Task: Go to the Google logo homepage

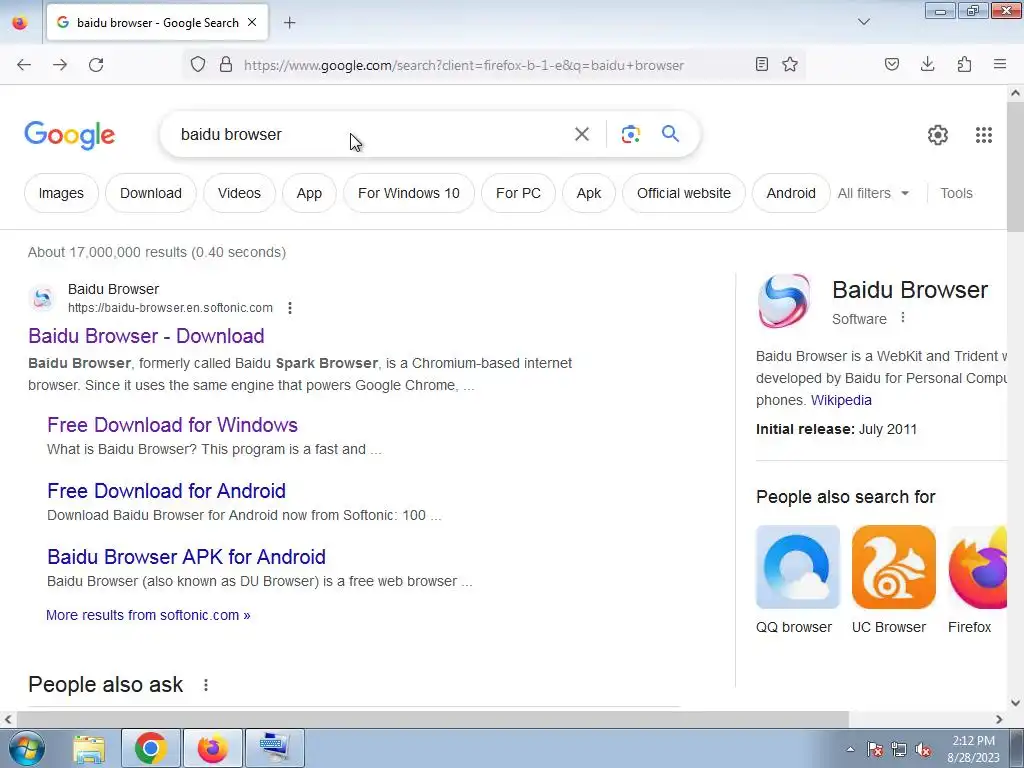Action: [70, 135]
